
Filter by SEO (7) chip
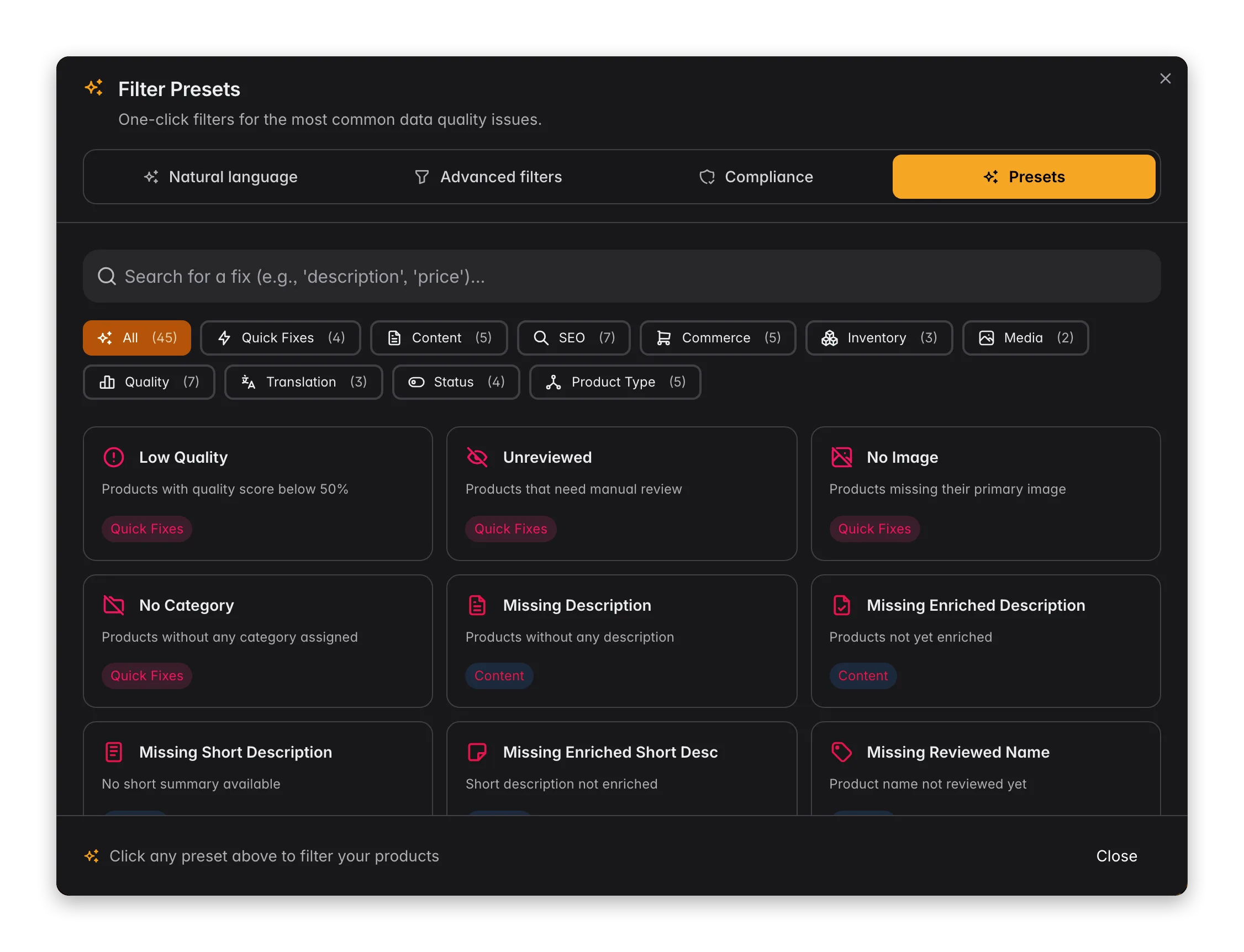point(573,339)
